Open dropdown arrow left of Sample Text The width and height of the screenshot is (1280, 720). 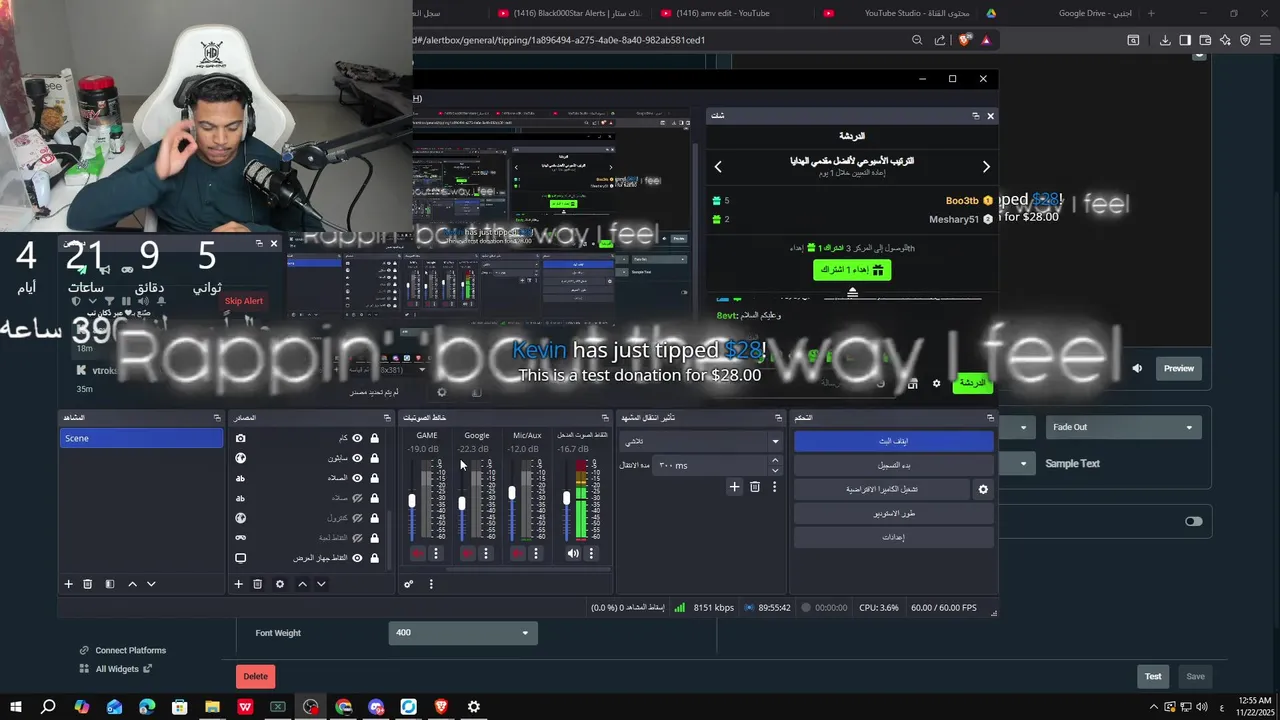[1022, 463]
